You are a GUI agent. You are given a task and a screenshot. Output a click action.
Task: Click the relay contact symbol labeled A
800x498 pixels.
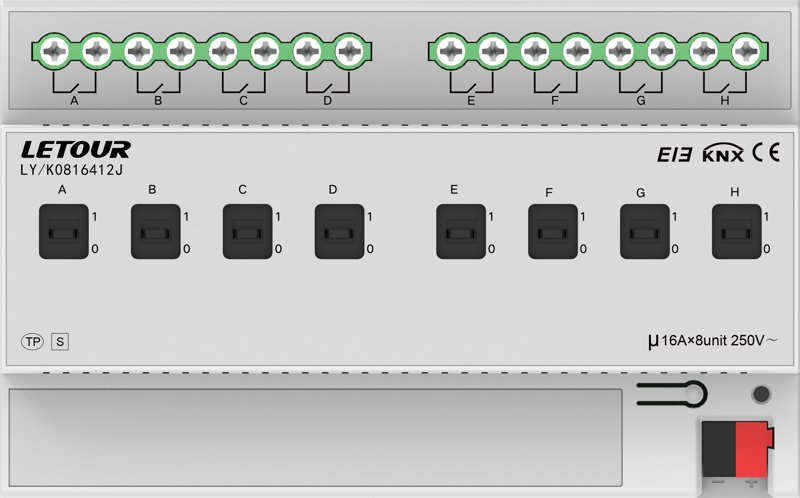pos(74,88)
